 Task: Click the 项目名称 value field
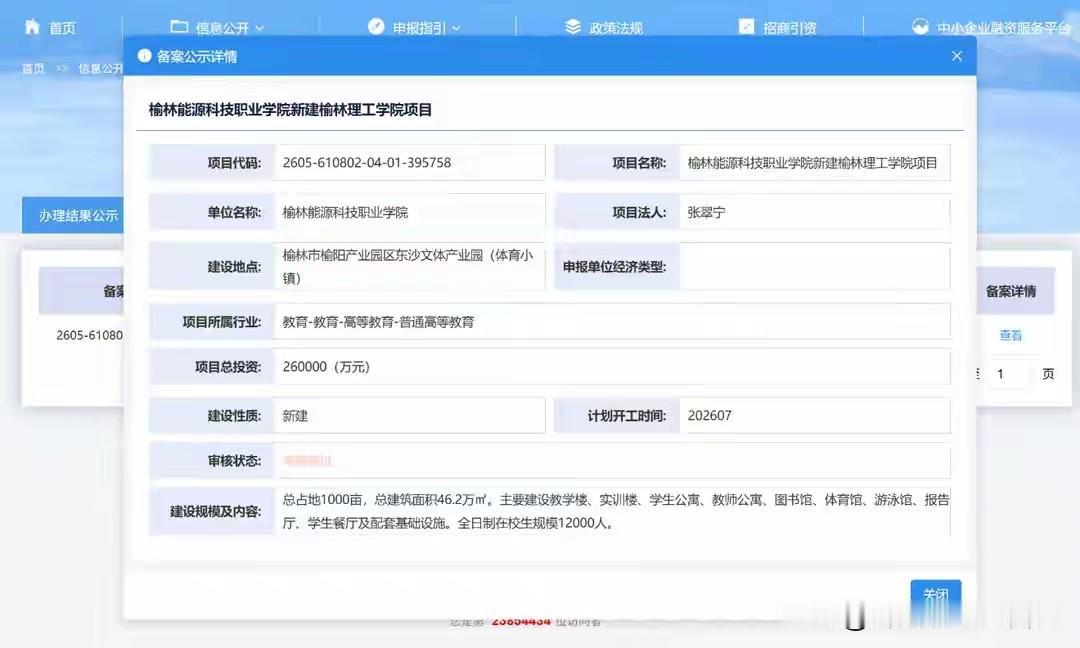point(815,163)
